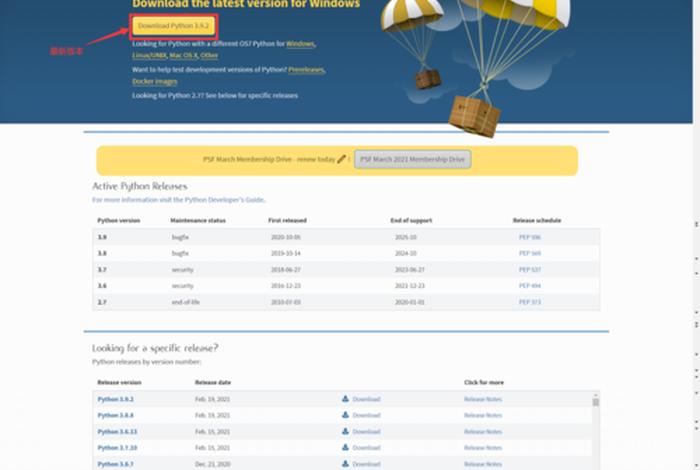Click the Release date column header
Screen dimensions: 700x470
(x=213, y=383)
